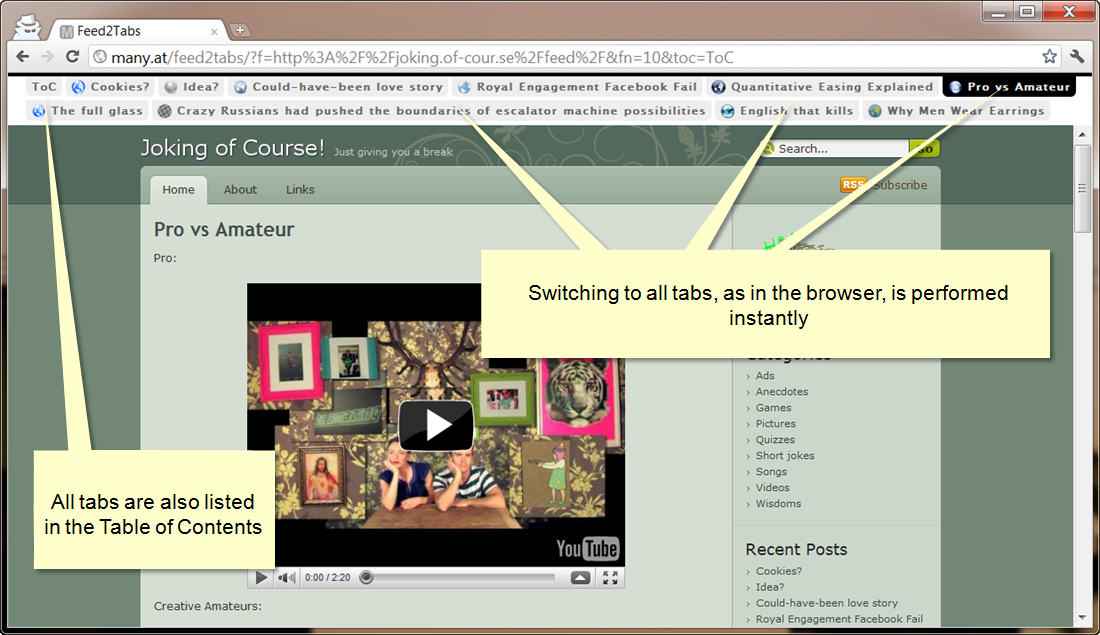The image size is (1100, 635).
Task: Open the wrench settings menu
Action: (1078, 57)
